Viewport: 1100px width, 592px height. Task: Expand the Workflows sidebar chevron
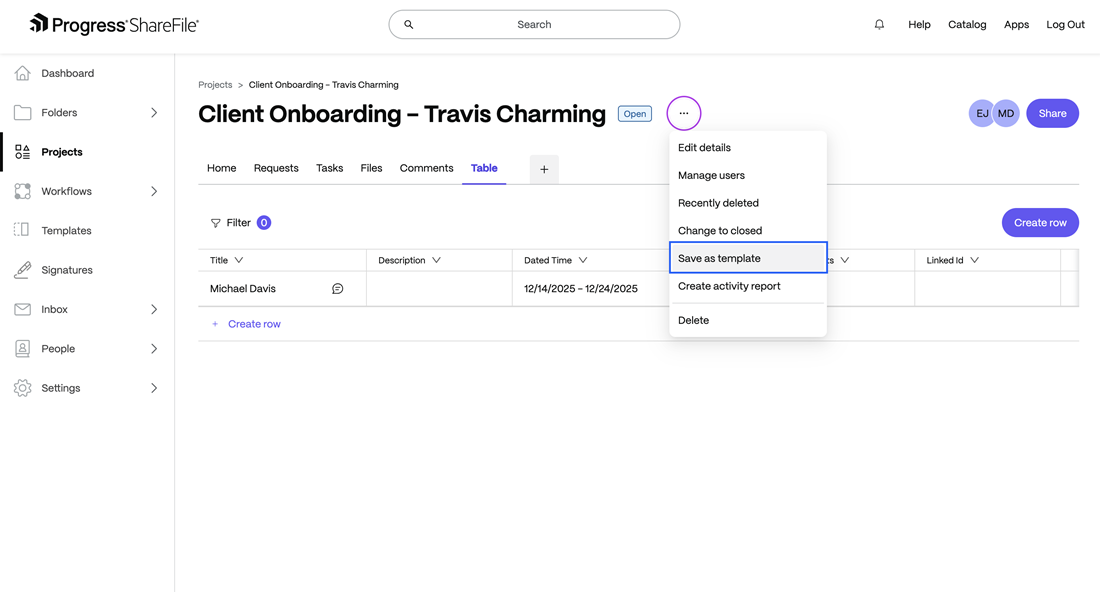tap(154, 192)
